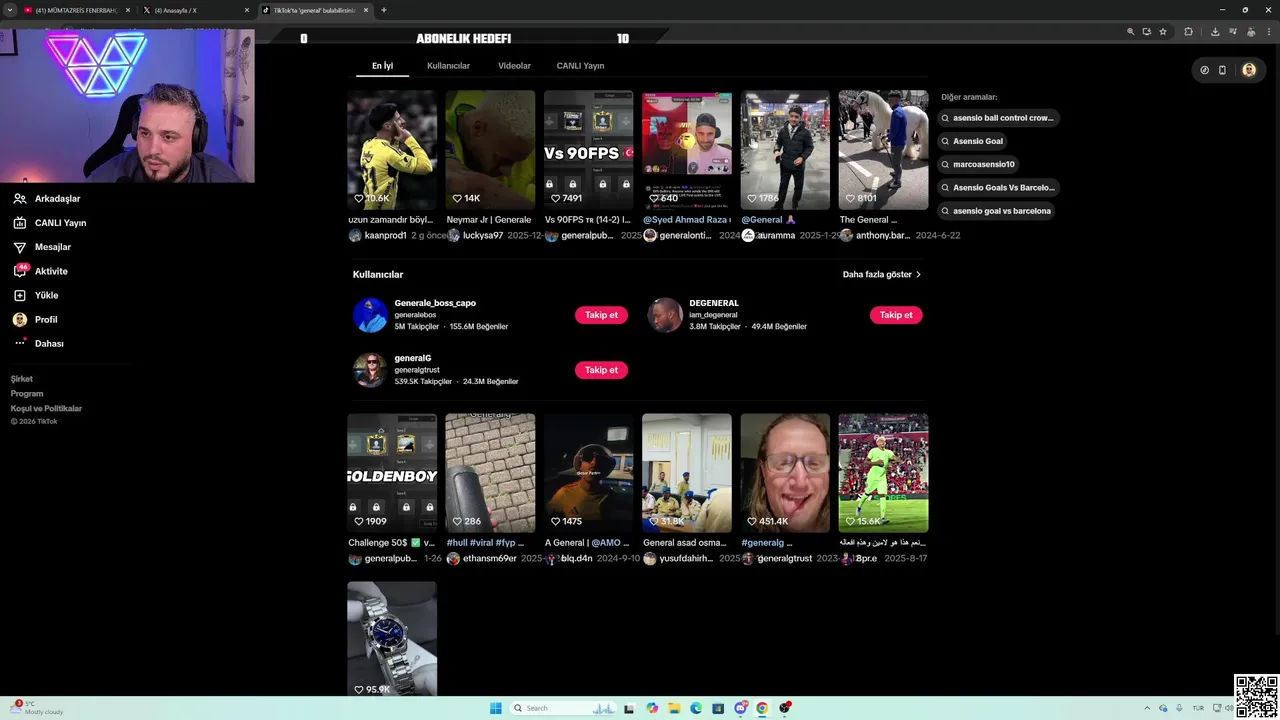Open the Chrome tab search dropdown
1280x720 pixels.
point(12,10)
